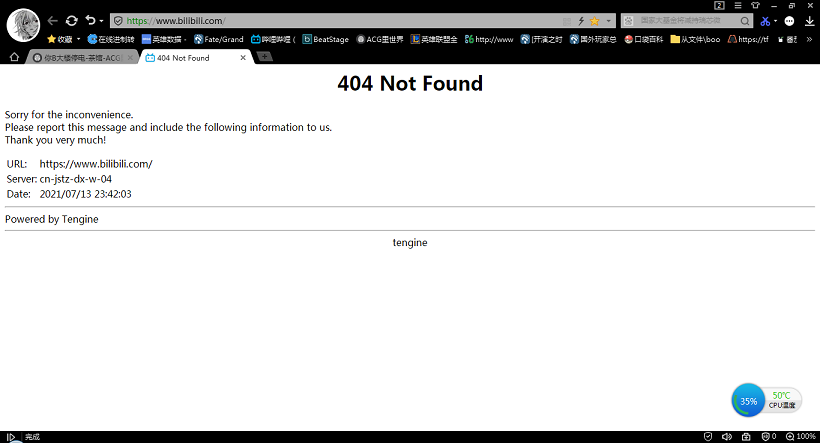This screenshot has width=820, height=443.
Task: Open the 100% zoom level control
Action: 801,437
